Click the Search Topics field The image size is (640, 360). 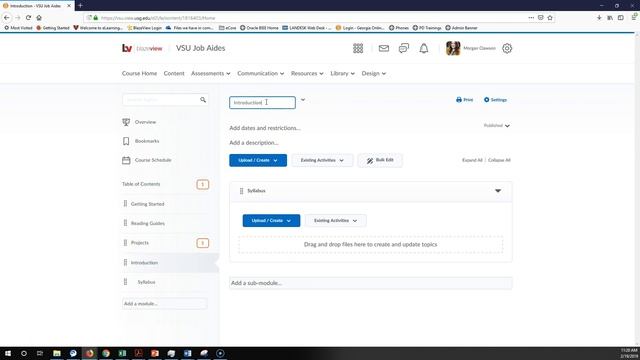pos(160,100)
